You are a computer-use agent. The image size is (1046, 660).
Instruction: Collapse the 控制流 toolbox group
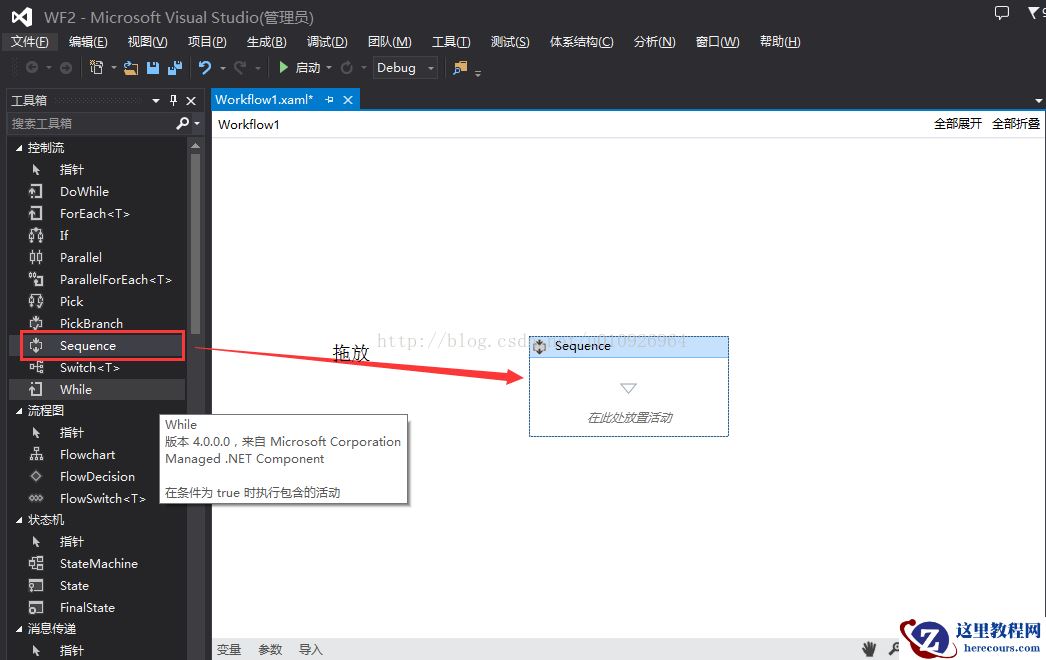[x=18, y=148]
